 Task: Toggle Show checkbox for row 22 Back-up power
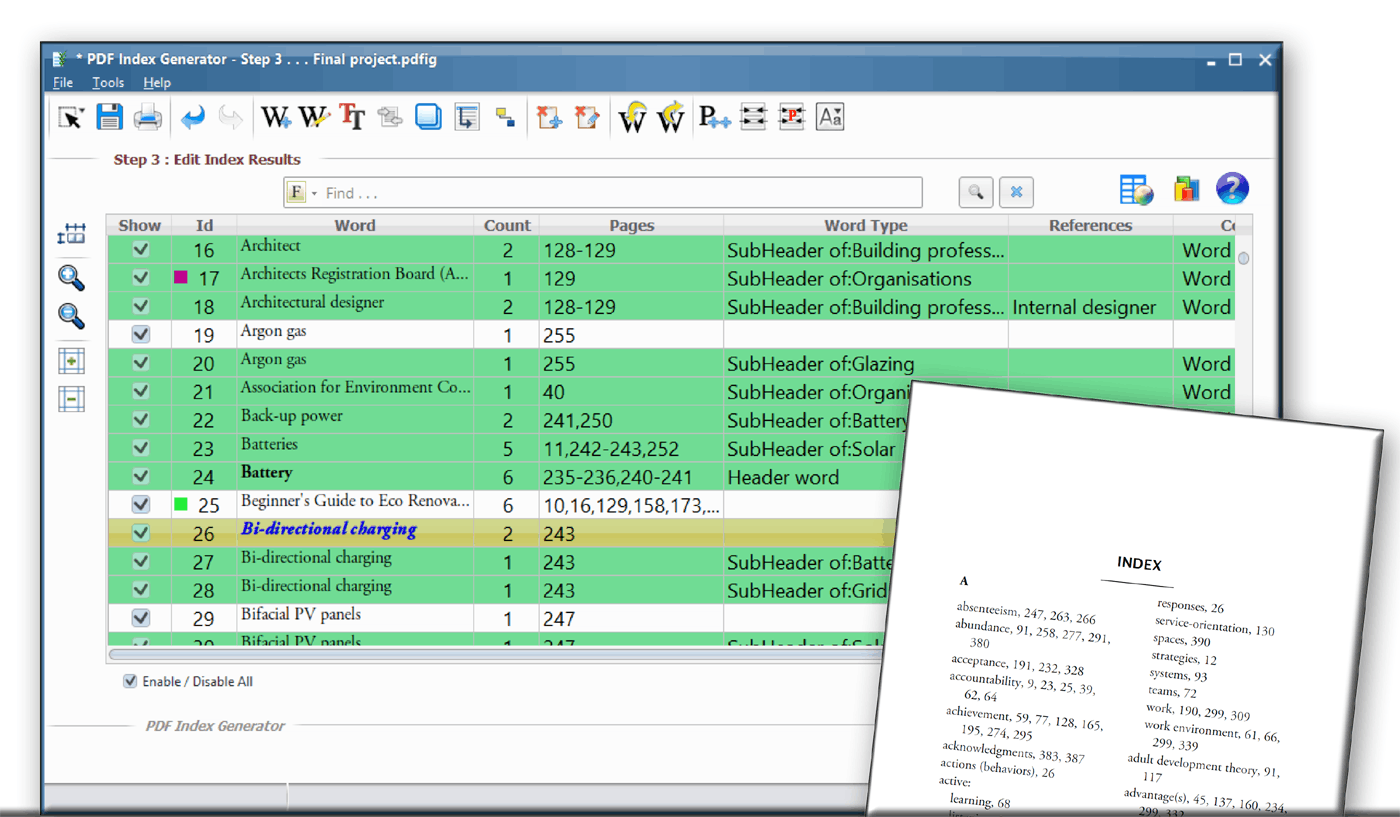click(141, 419)
